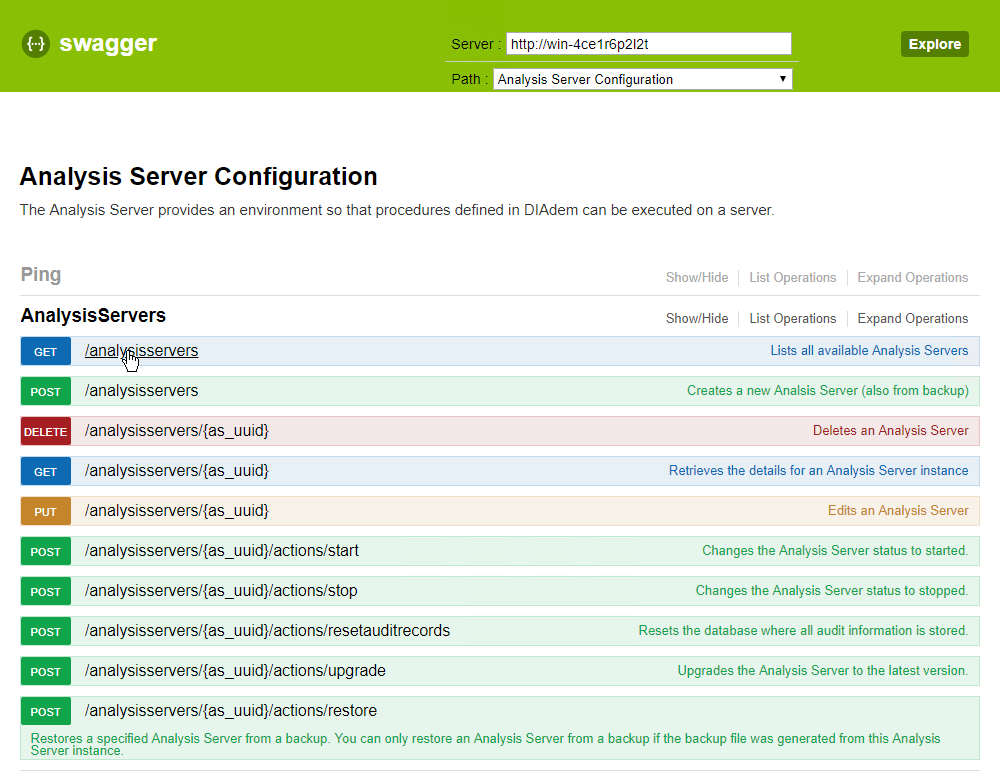Expand Operations for the Ping section
The height and width of the screenshot is (771, 1000).
912,278
